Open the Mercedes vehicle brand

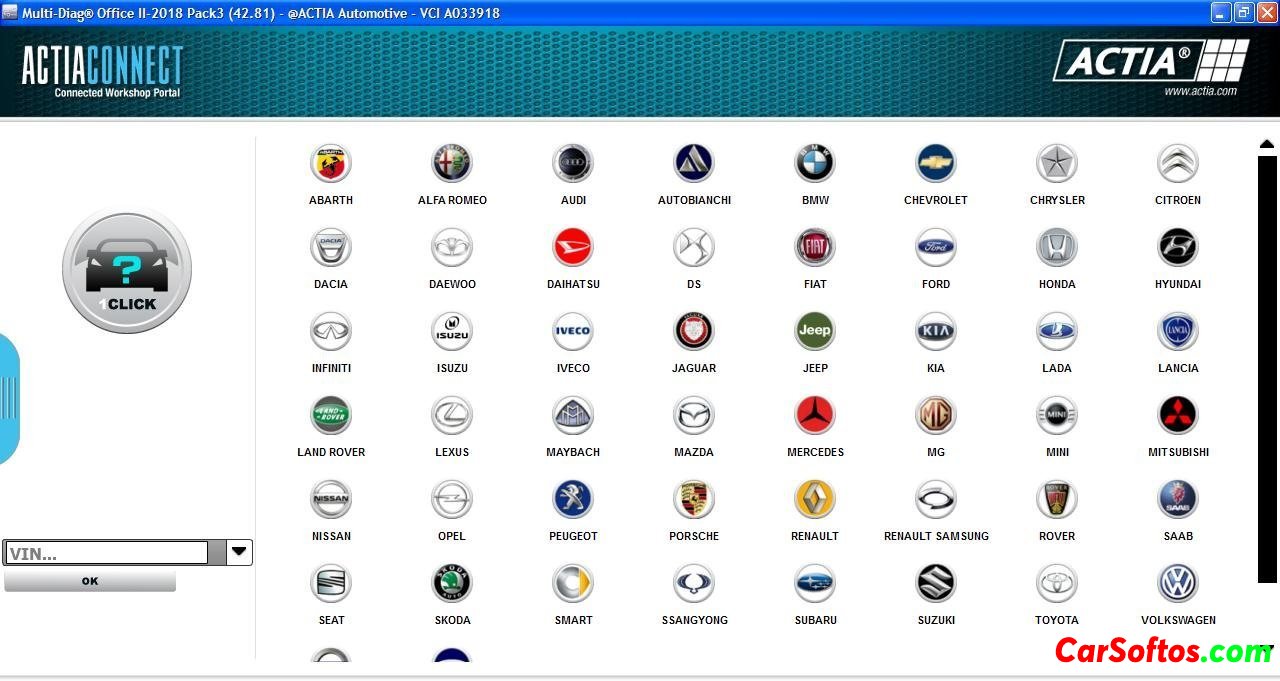tap(815, 416)
